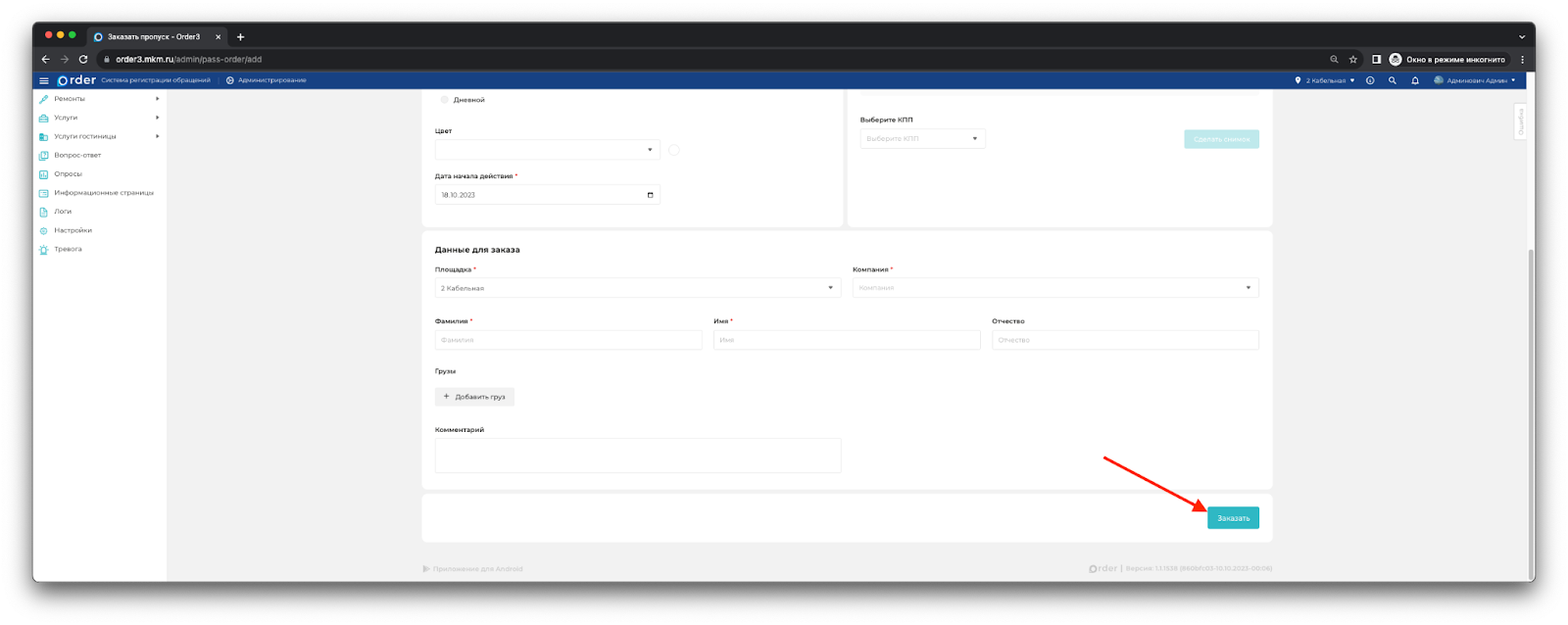Open the Выберите КПП dropdown
1568x625 pixels.
[922, 139]
